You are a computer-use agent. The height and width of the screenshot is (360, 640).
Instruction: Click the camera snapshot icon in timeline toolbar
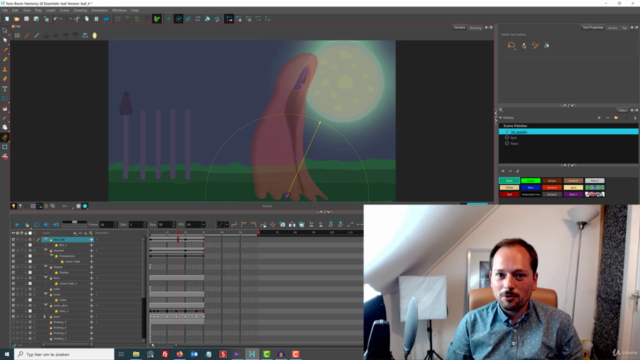click(282, 224)
